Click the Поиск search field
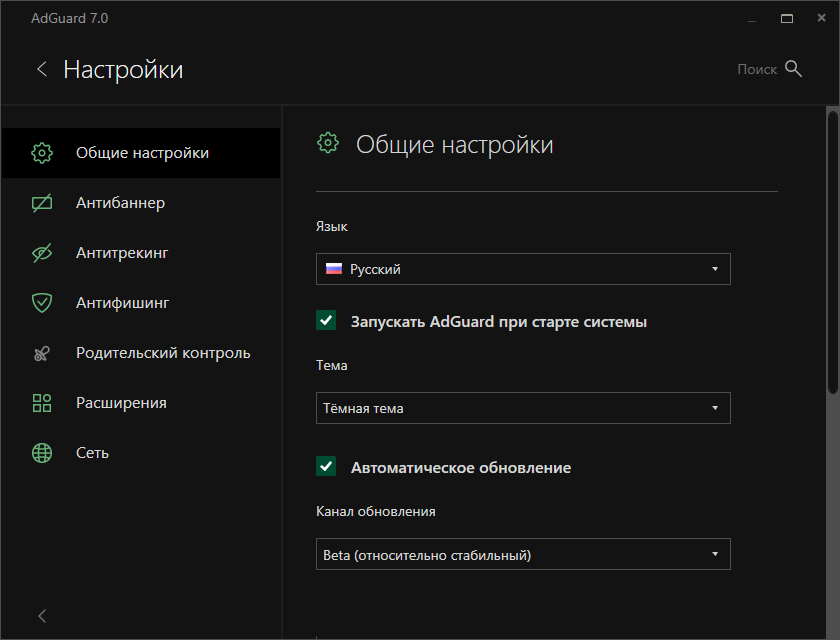 [x=757, y=69]
